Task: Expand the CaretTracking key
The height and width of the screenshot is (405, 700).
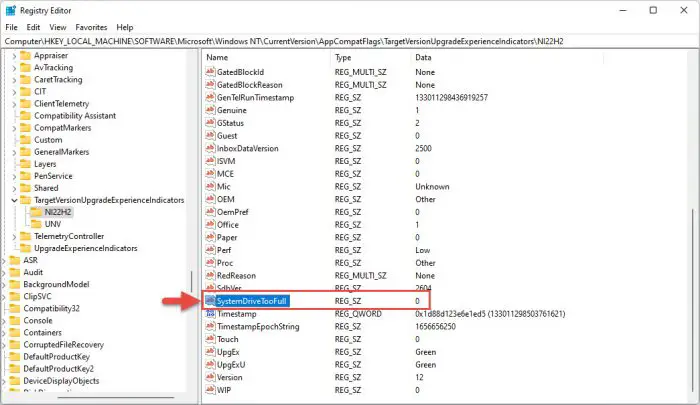Action: tap(14, 80)
